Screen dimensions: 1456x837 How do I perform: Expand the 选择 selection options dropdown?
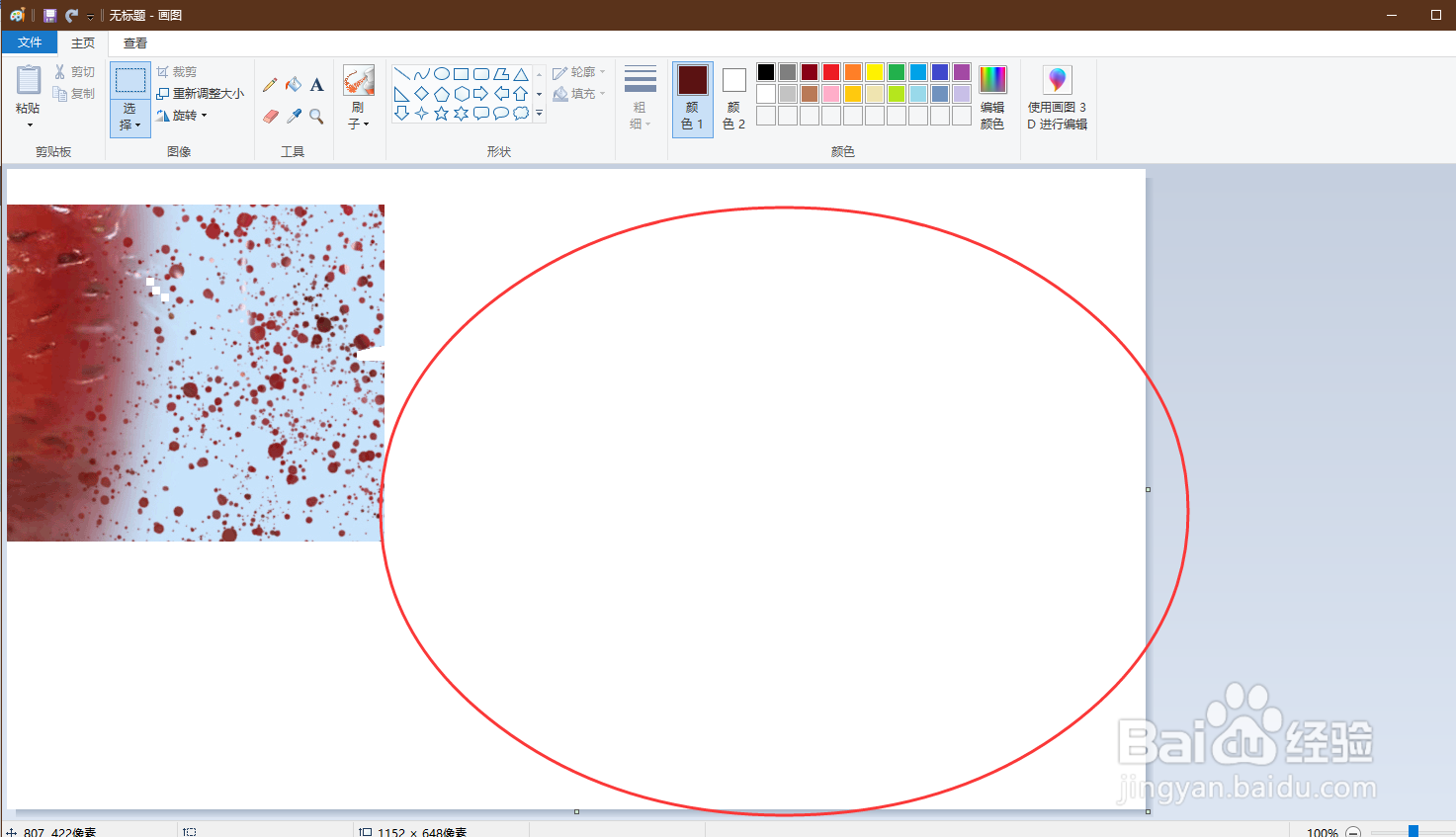coord(129,118)
